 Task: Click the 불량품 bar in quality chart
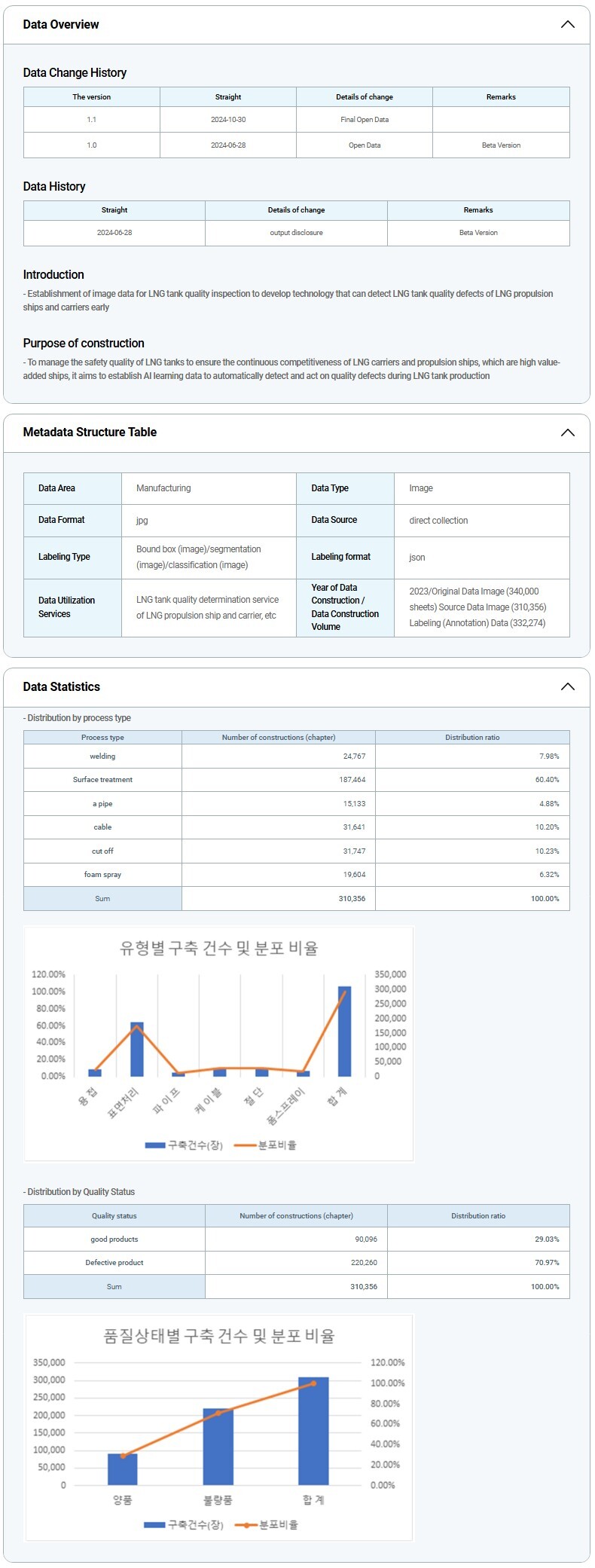[x=218, y=1446]
